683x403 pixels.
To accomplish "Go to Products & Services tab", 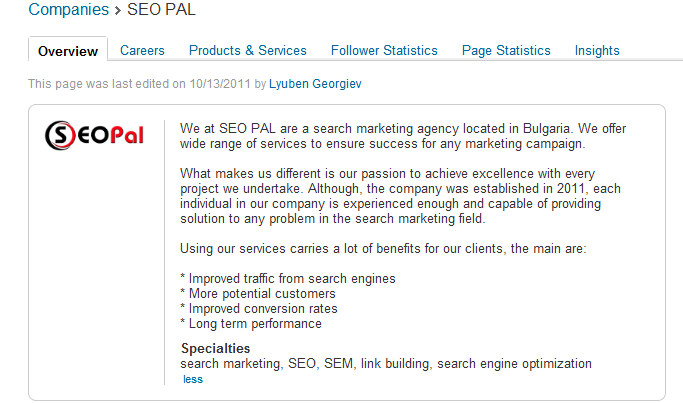I will pyautogui.click(x=247, y=51).
